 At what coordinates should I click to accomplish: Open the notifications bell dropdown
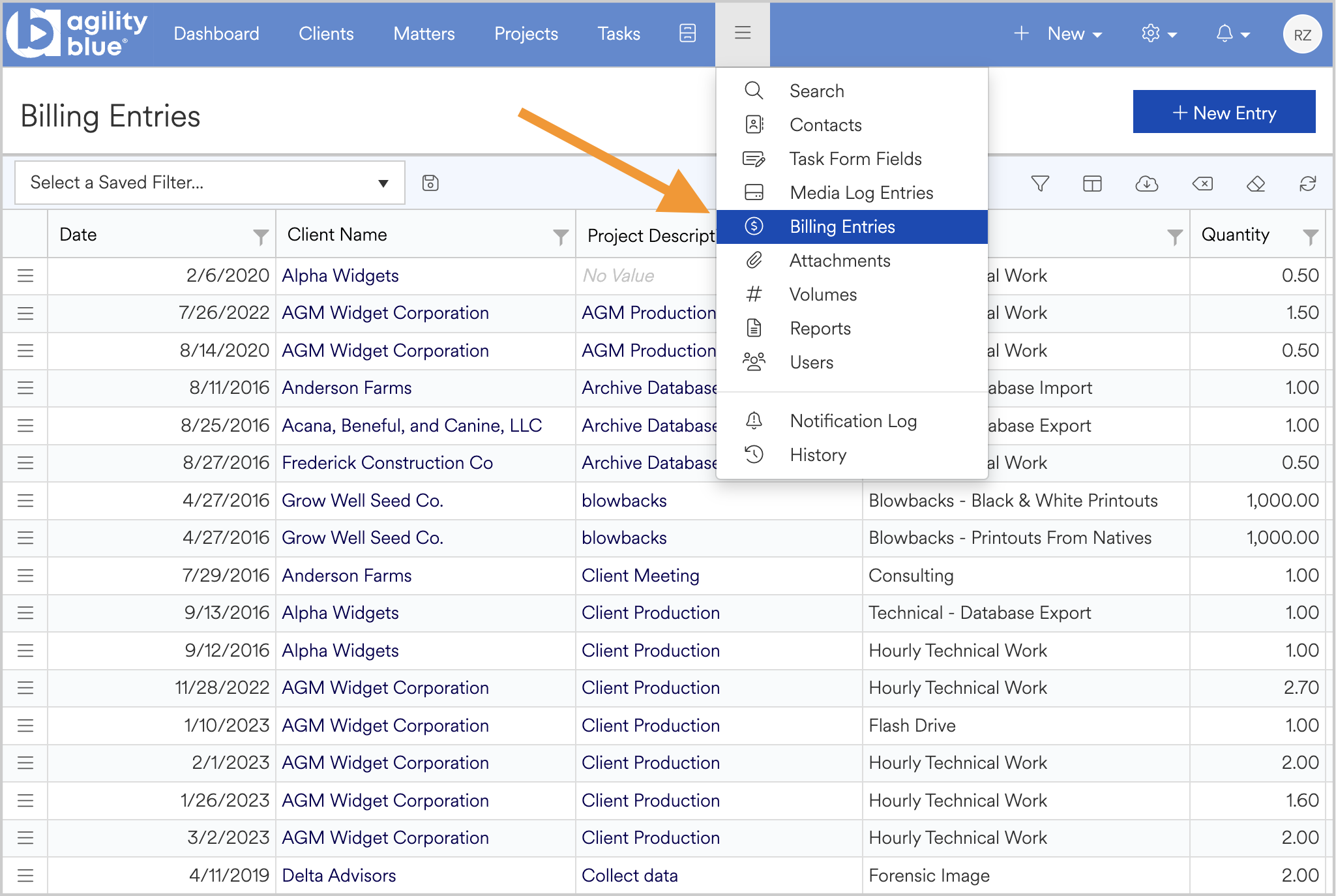(x=1232, y=34)
